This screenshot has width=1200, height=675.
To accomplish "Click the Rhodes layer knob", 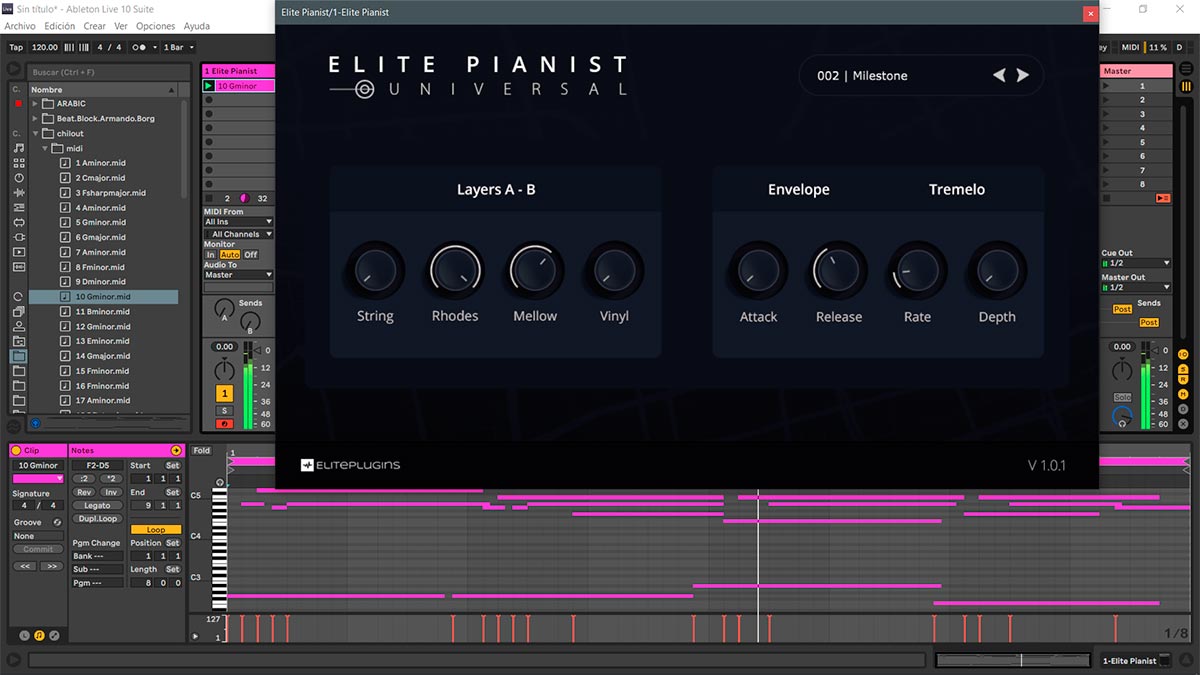I will 455,270.
